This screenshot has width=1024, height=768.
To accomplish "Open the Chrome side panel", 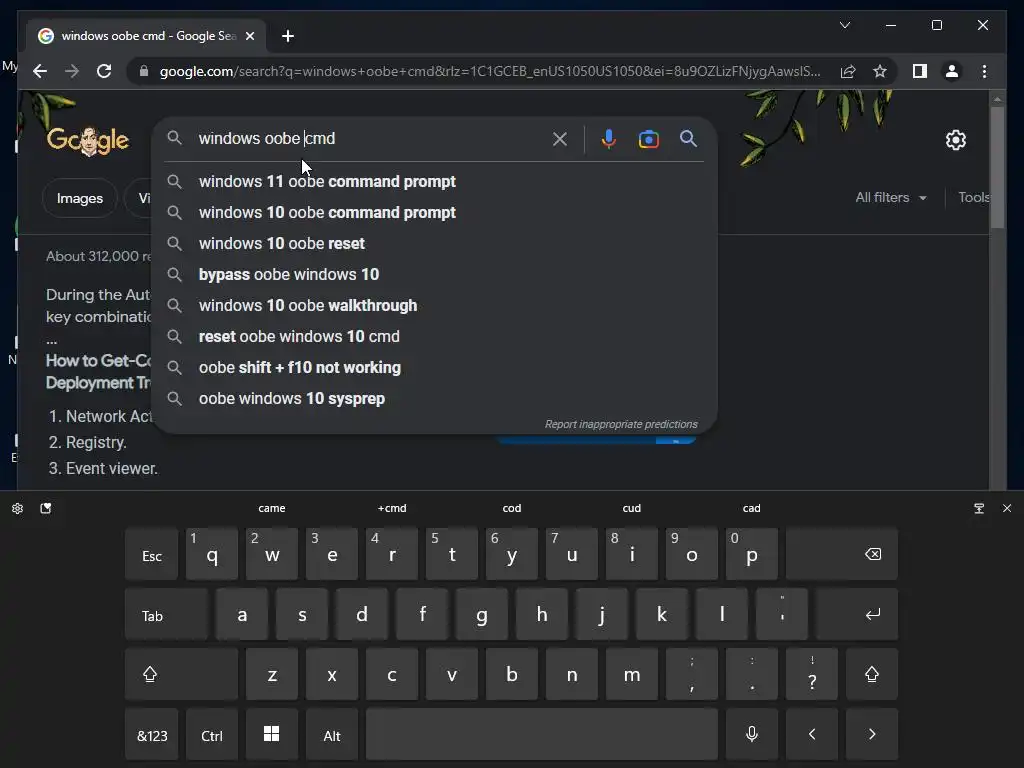I will coord(920,71).
